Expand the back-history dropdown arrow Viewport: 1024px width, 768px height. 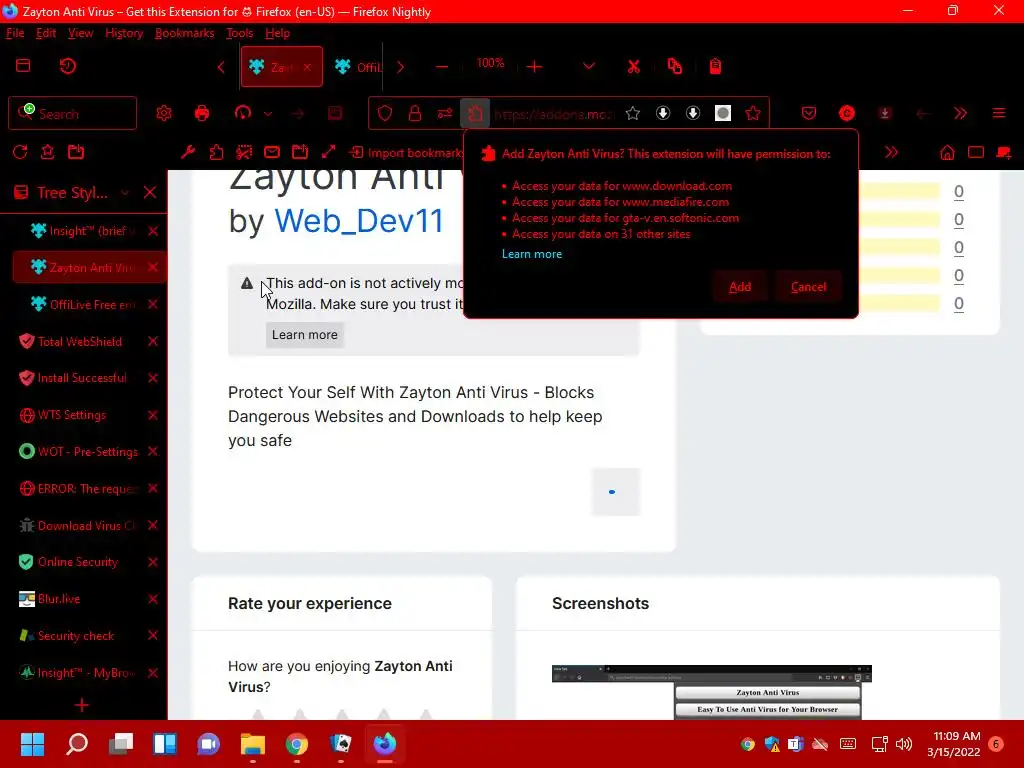pos(268,114)
